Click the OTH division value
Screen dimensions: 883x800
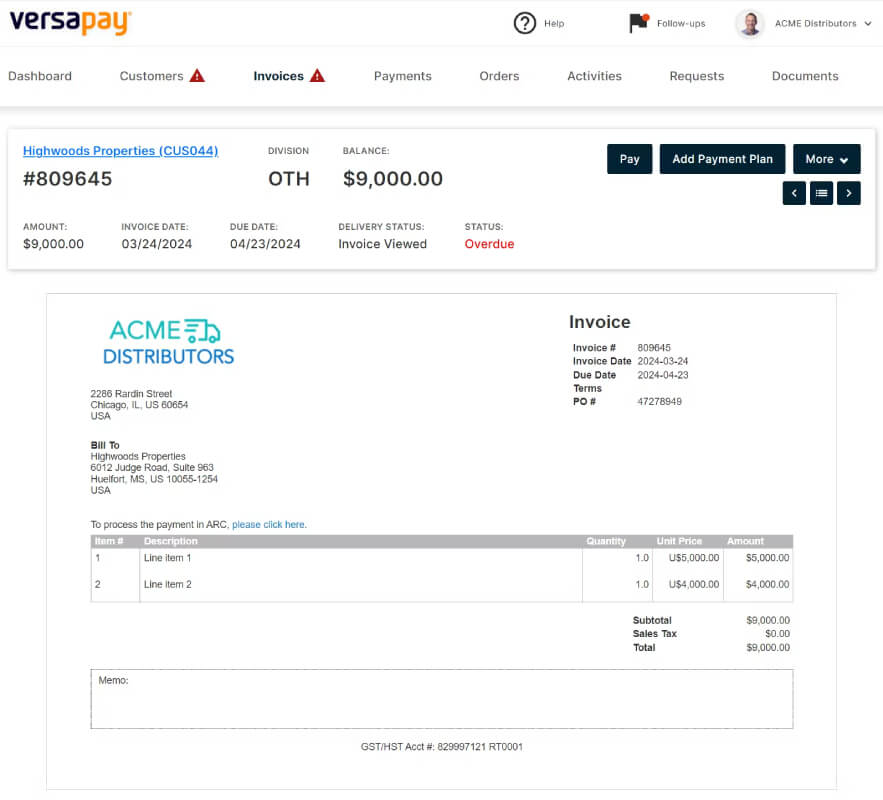click(x=289, y=179)
